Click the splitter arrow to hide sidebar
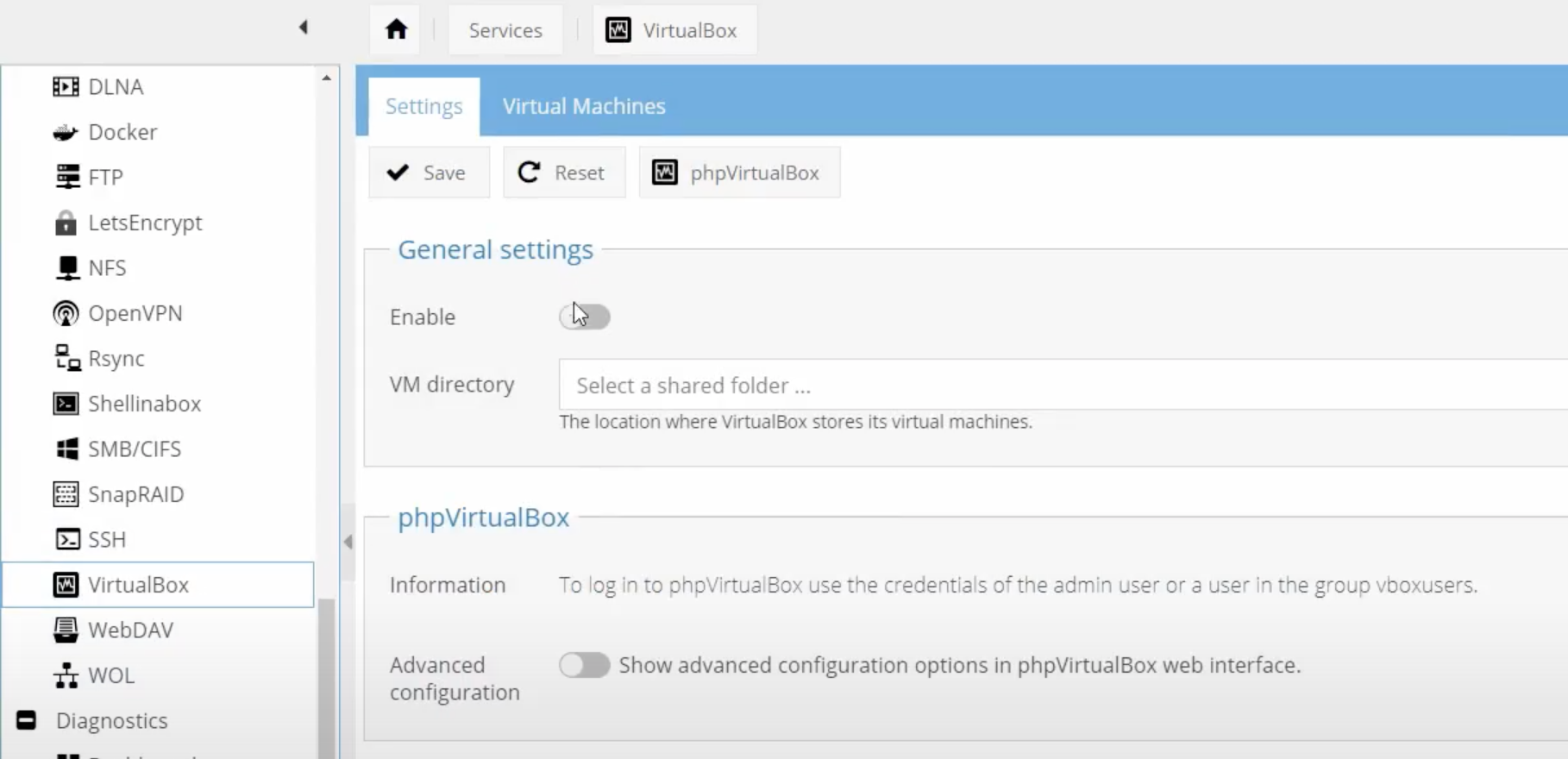Viewport: 1568px width, 759px height. click(348, 543)
